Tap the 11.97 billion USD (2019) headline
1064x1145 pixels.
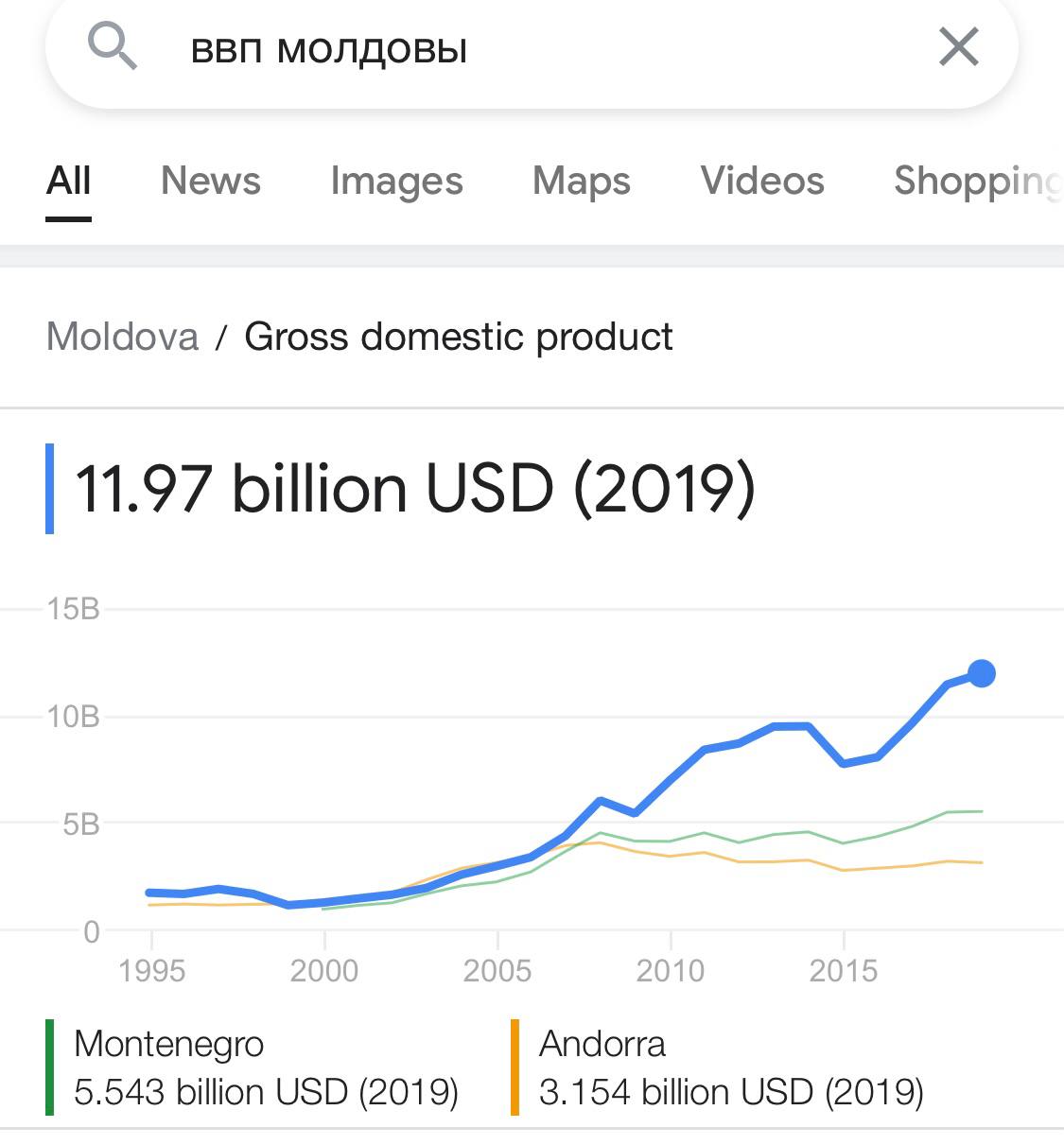click(415, 489)
